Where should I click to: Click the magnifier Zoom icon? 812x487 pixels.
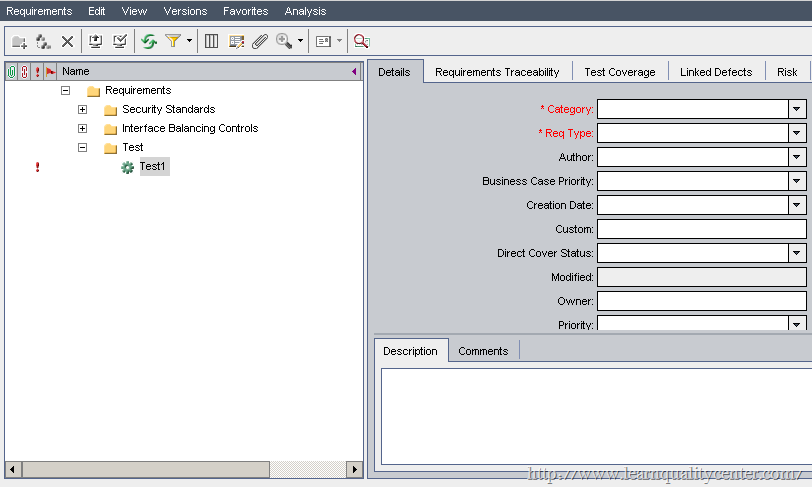[284, 41]
